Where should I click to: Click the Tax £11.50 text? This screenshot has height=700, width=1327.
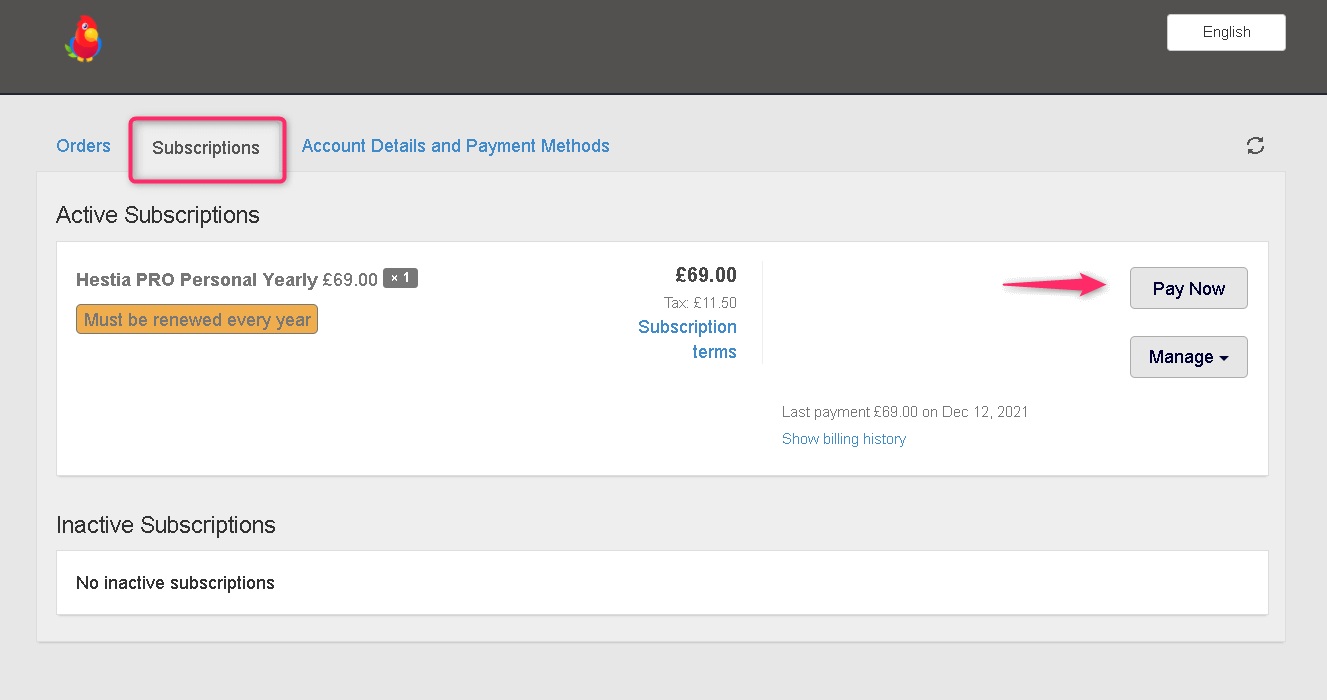pos(700,303)
